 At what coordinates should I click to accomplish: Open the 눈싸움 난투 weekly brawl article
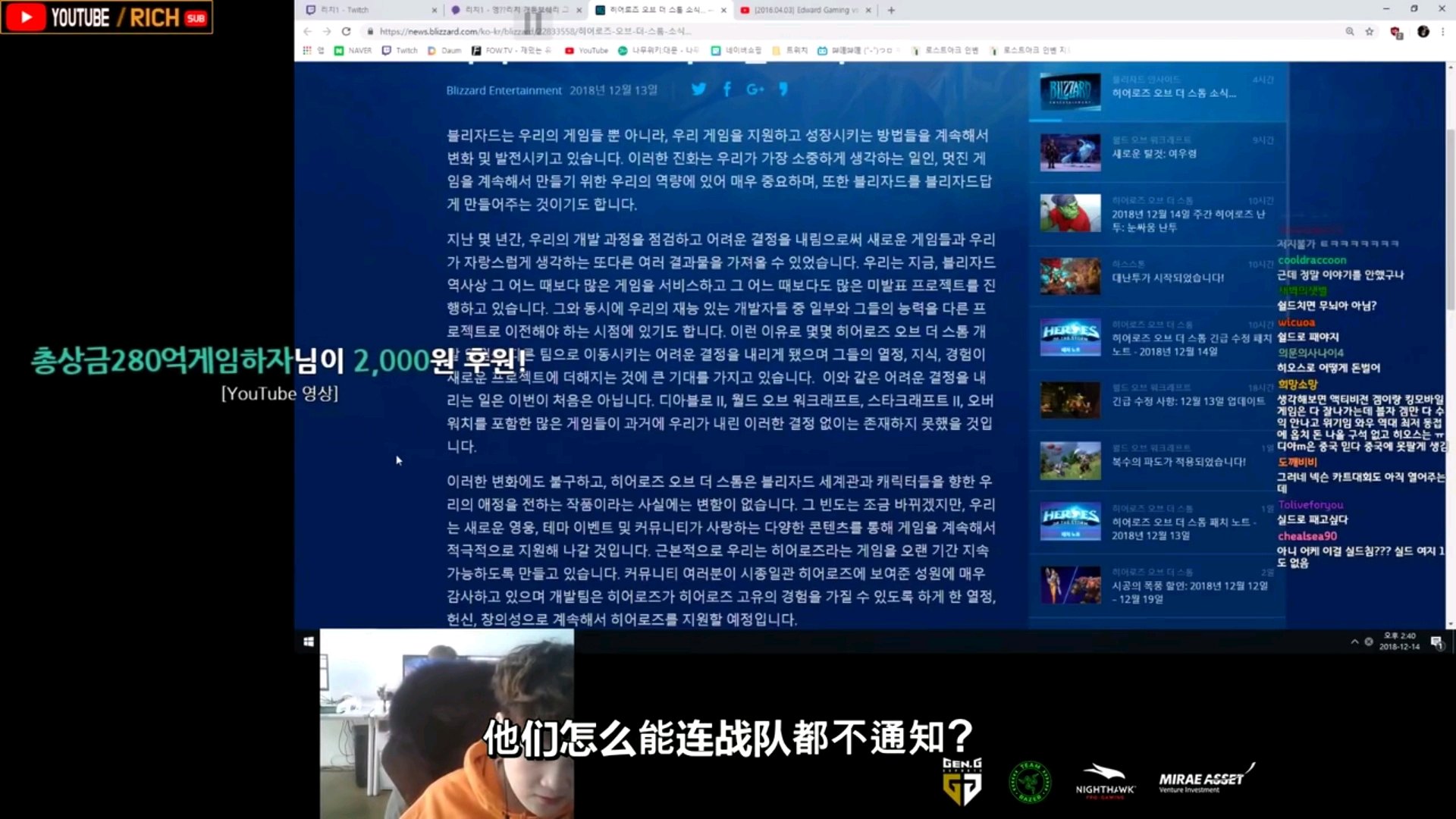(1157, 214)
